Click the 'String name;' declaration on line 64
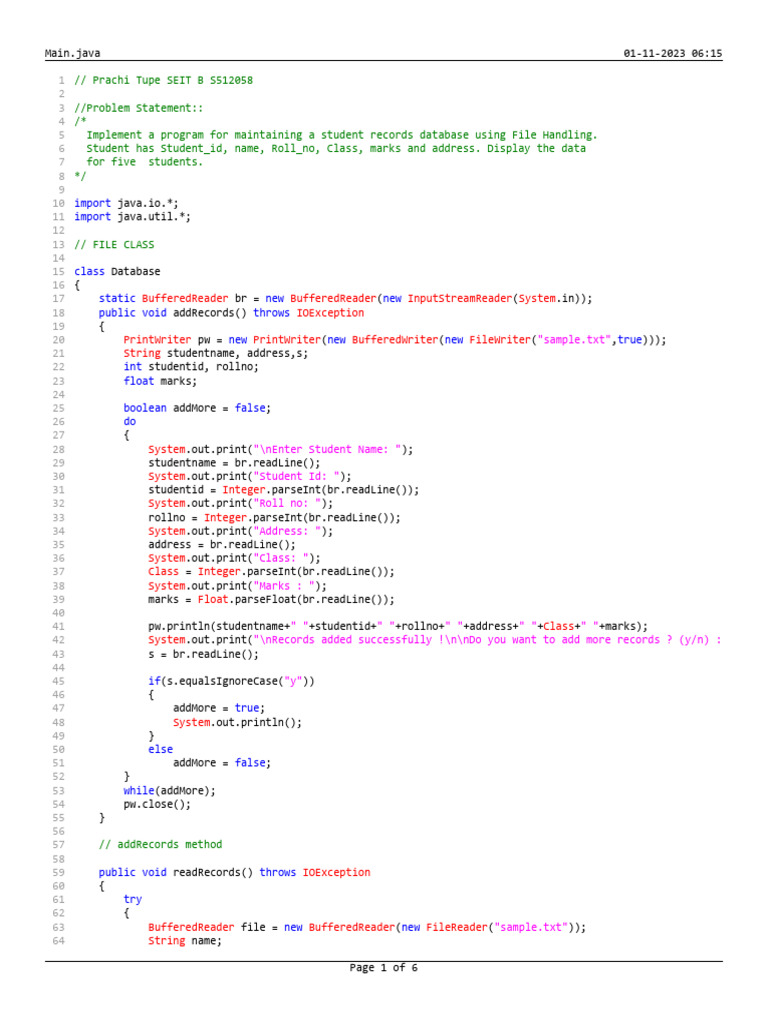The height and width of the screenshot is (1024, 768). point(185,941)
